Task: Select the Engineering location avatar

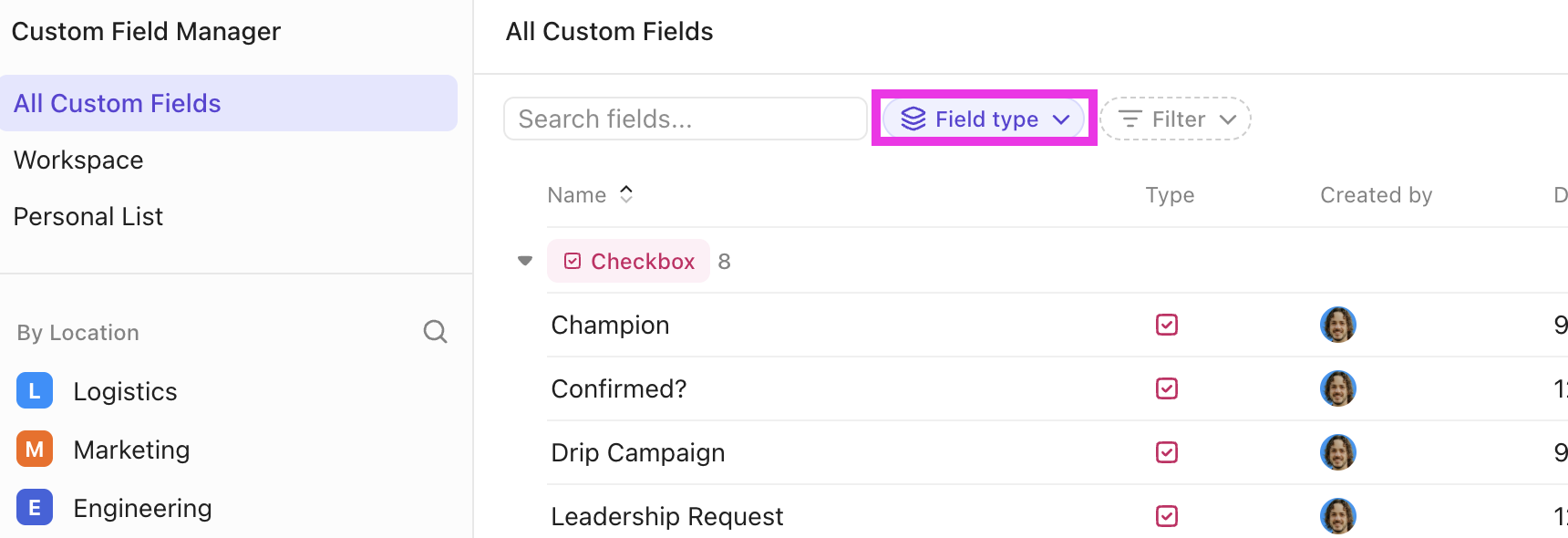Action: pyautogui.click(x=34, y=507)
